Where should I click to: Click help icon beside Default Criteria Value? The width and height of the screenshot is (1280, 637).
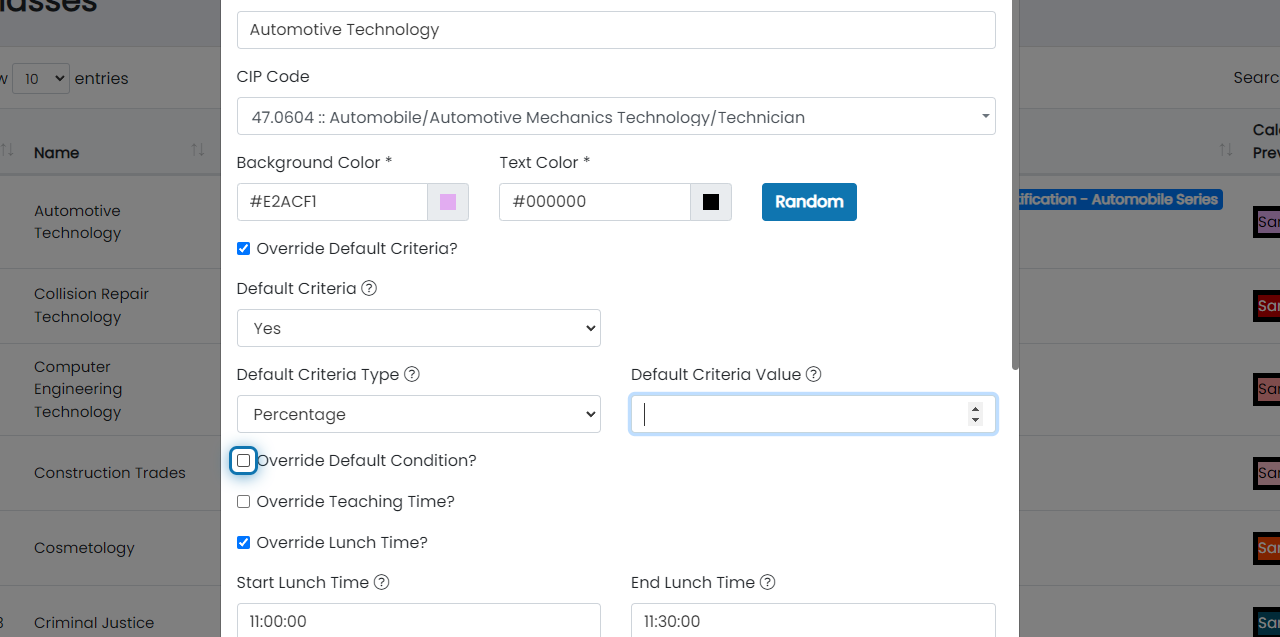pos(814,374)
